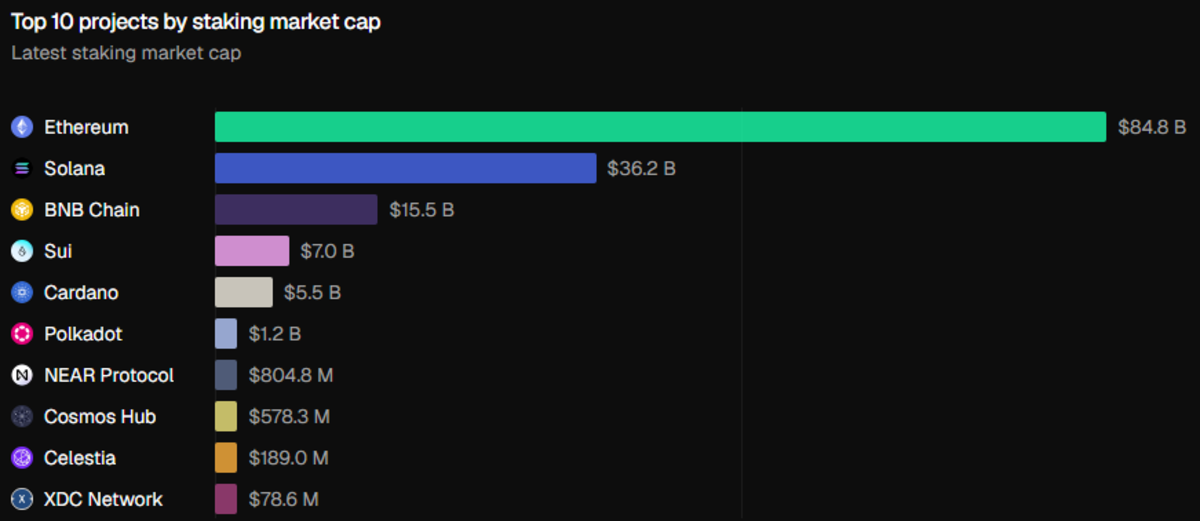
Task: Click the Solana logo icon
Action: (22, 169)
